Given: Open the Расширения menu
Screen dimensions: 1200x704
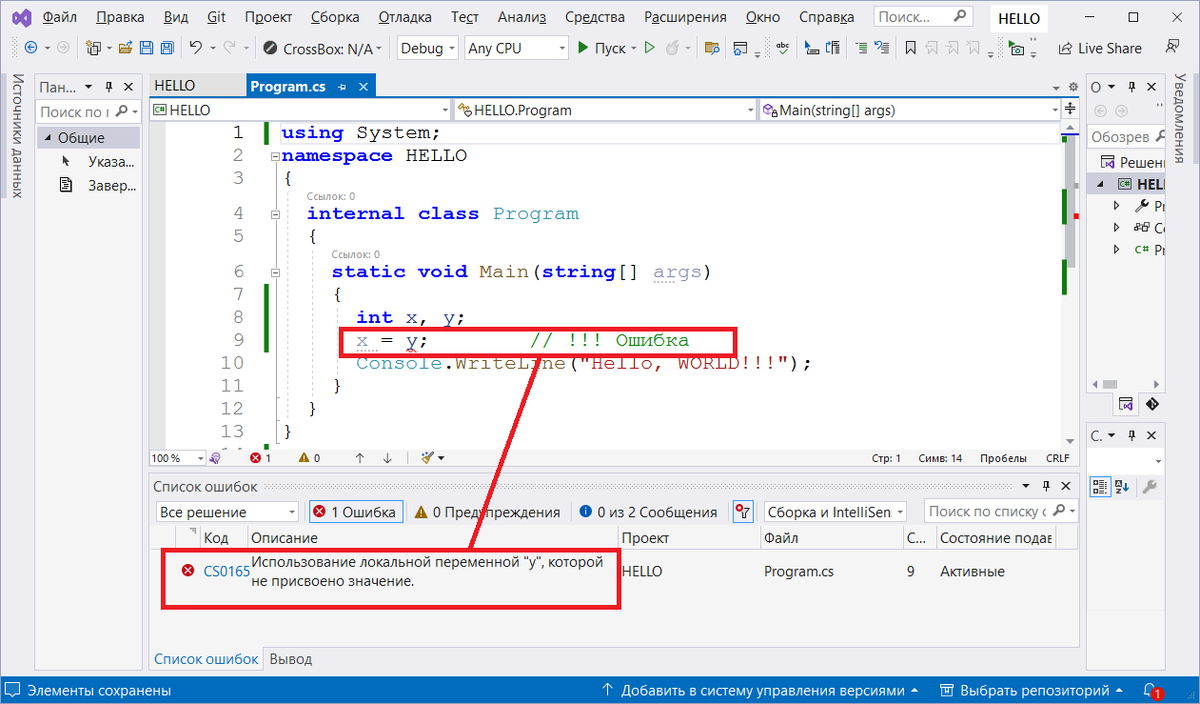Looking at the screenshot, I should pos(686,17).
